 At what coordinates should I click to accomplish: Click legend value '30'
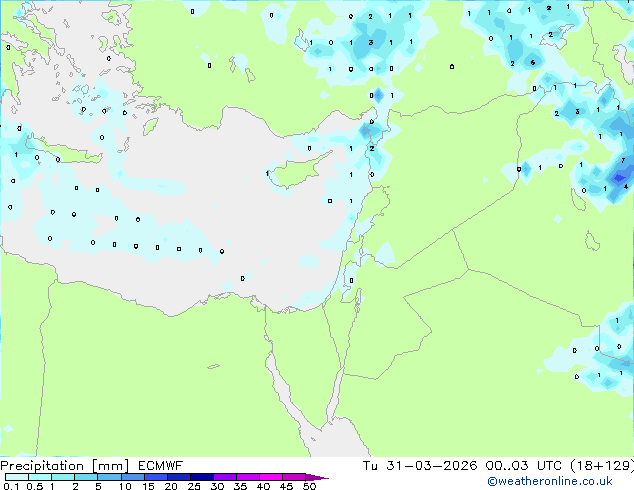click(x=217, y=486)
